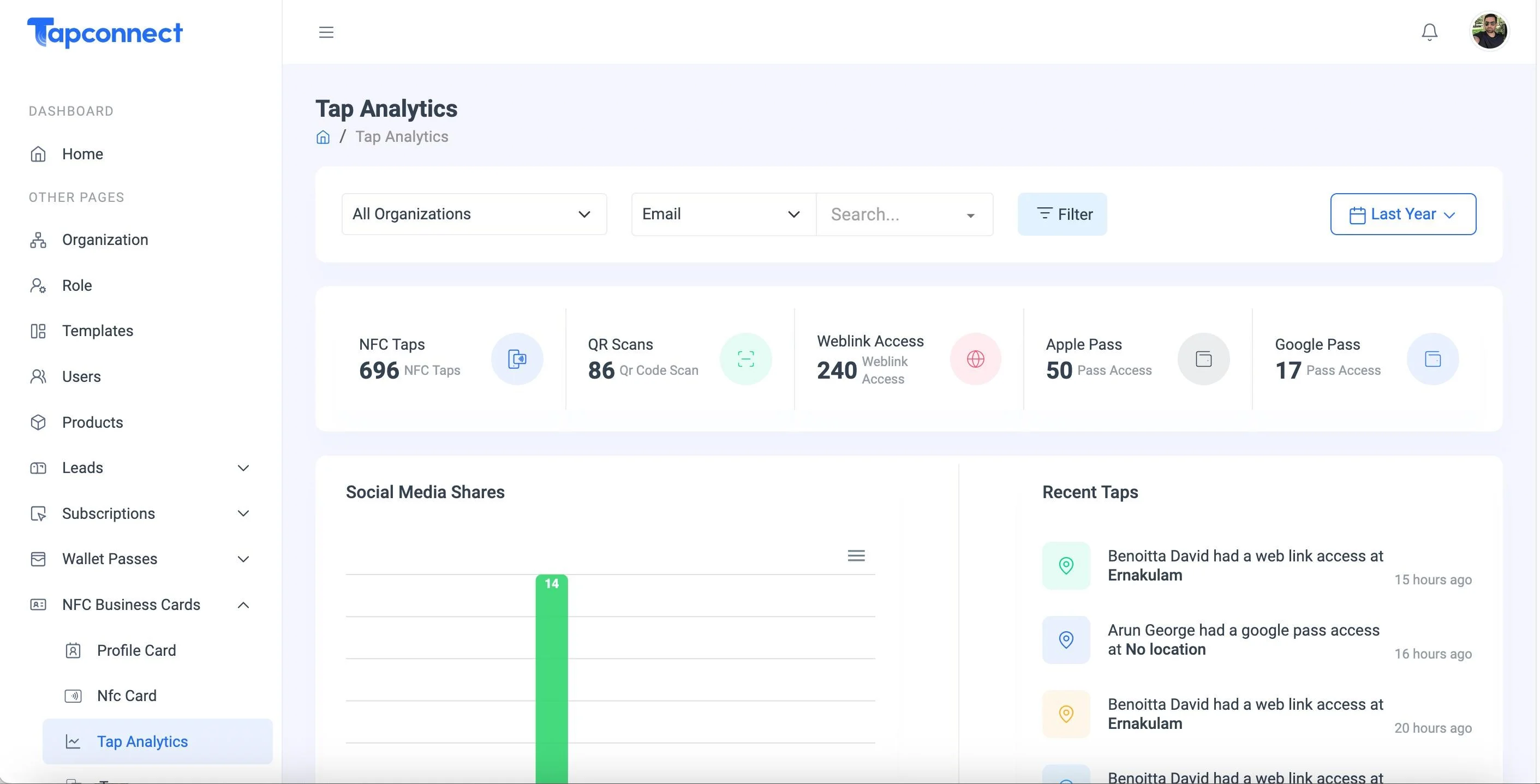The height and width of the screenshot is (784, 1540).
Task: Click the Tapconnect logo
Action: click(x=105, y=32)
